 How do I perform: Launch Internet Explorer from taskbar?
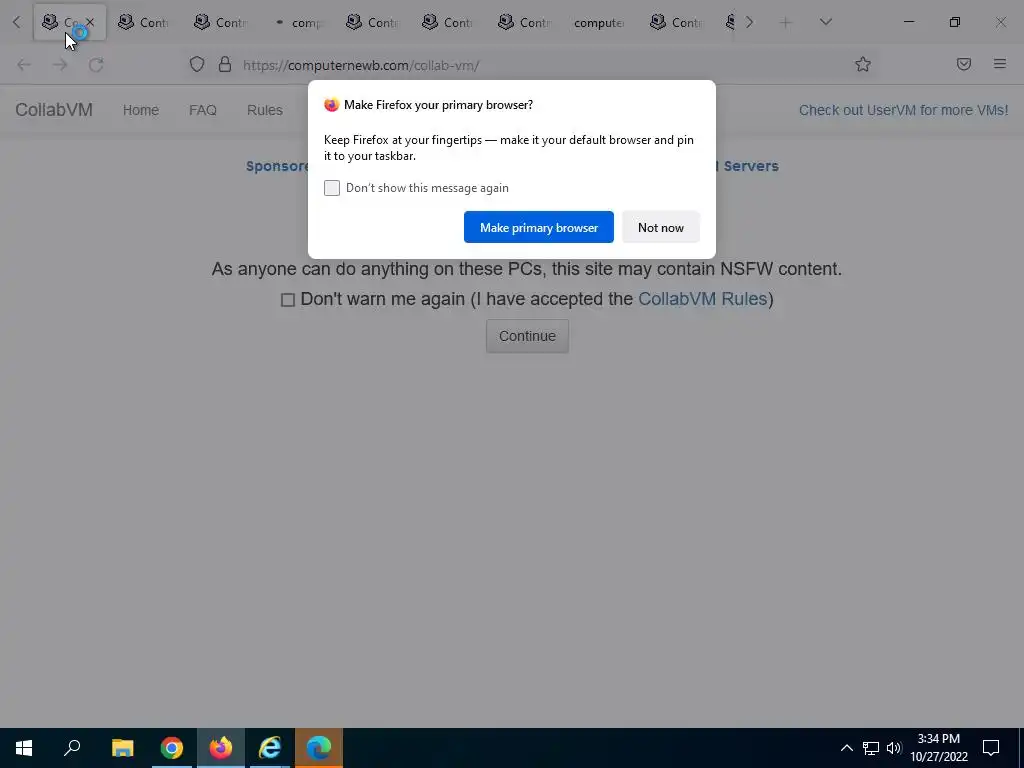270,748
